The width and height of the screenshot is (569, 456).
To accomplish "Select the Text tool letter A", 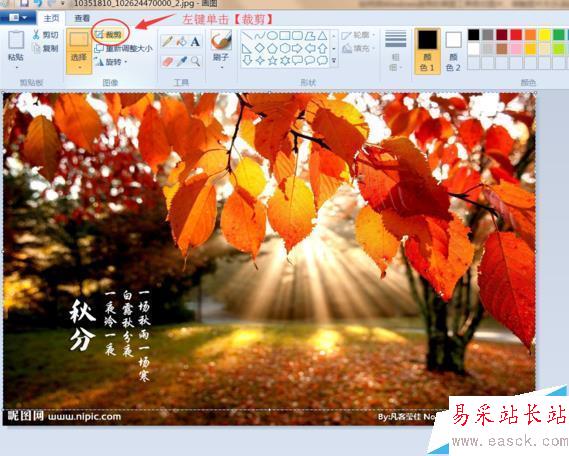I will tap(195, 41).
